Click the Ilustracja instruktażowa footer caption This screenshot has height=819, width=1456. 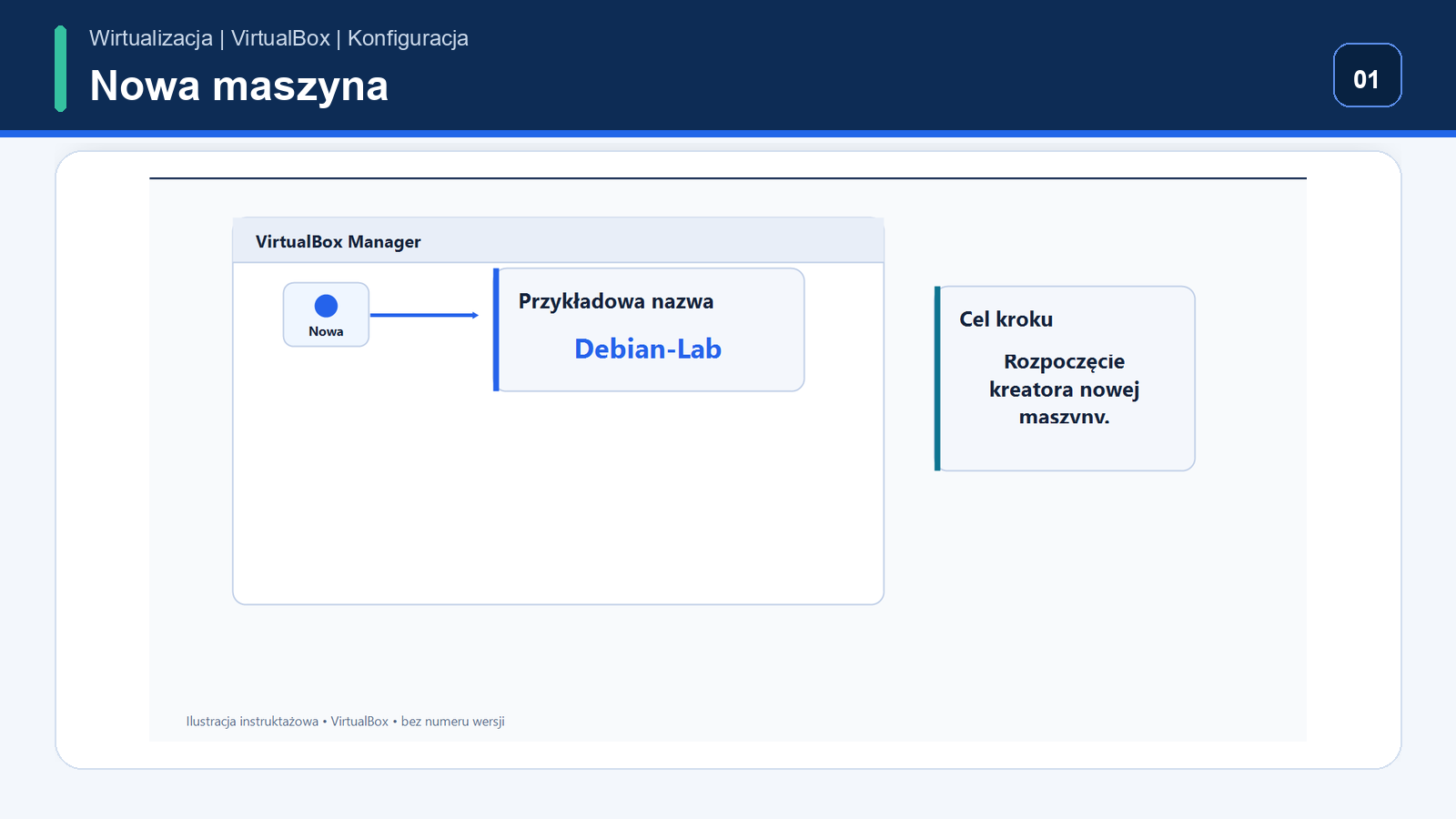(346, 722)
